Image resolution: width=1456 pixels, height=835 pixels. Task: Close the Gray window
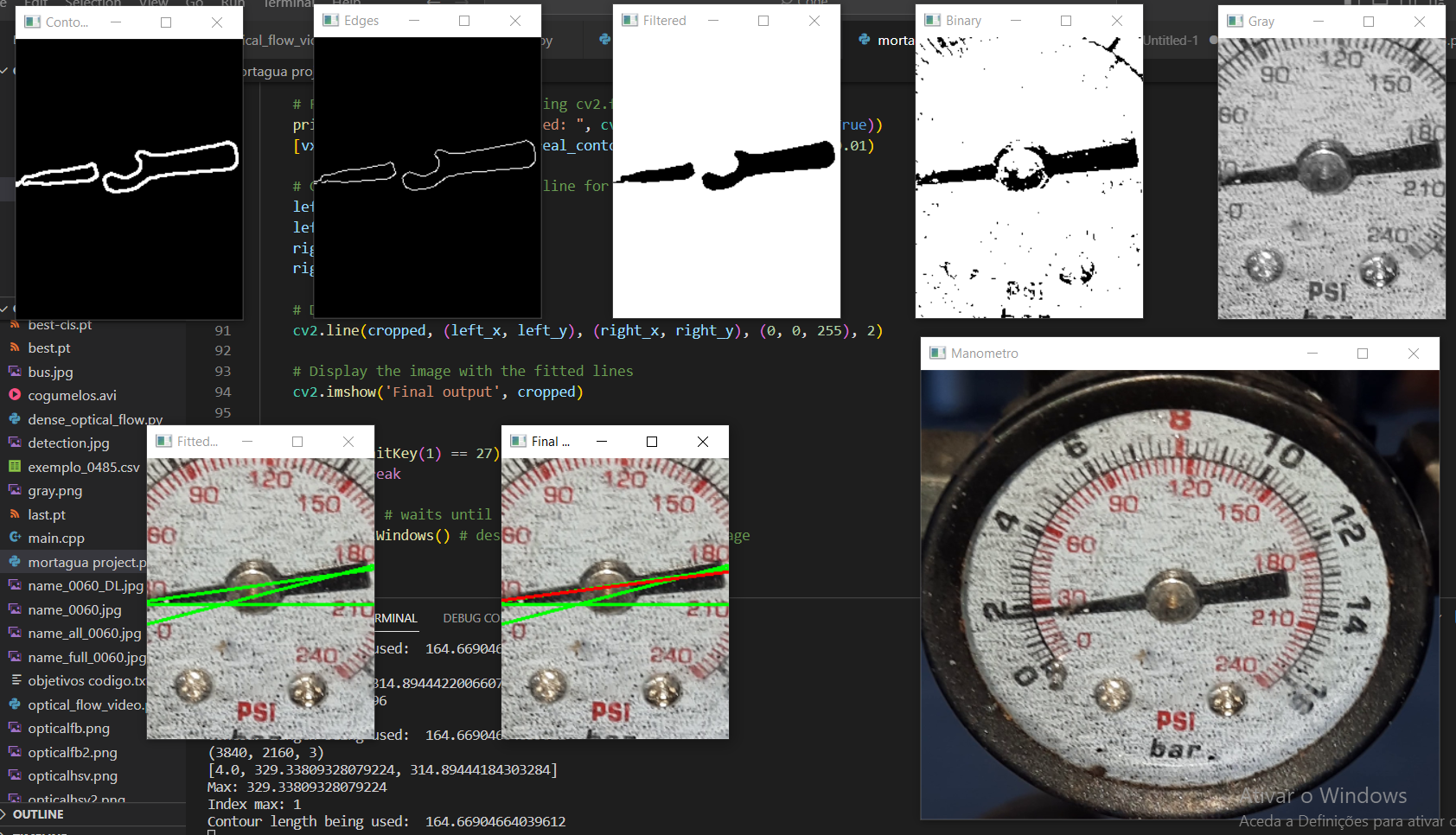tap(1420, 21)
